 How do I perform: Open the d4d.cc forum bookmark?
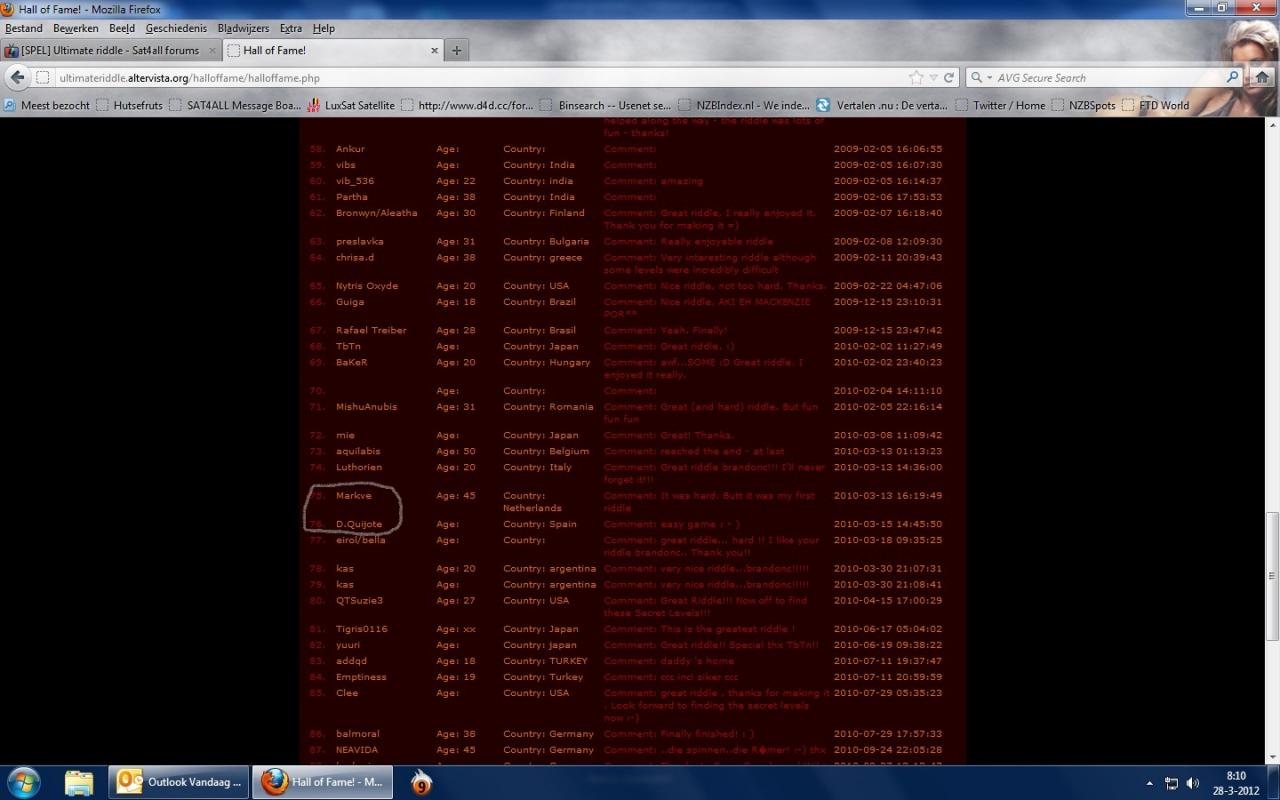click(467, 105)
